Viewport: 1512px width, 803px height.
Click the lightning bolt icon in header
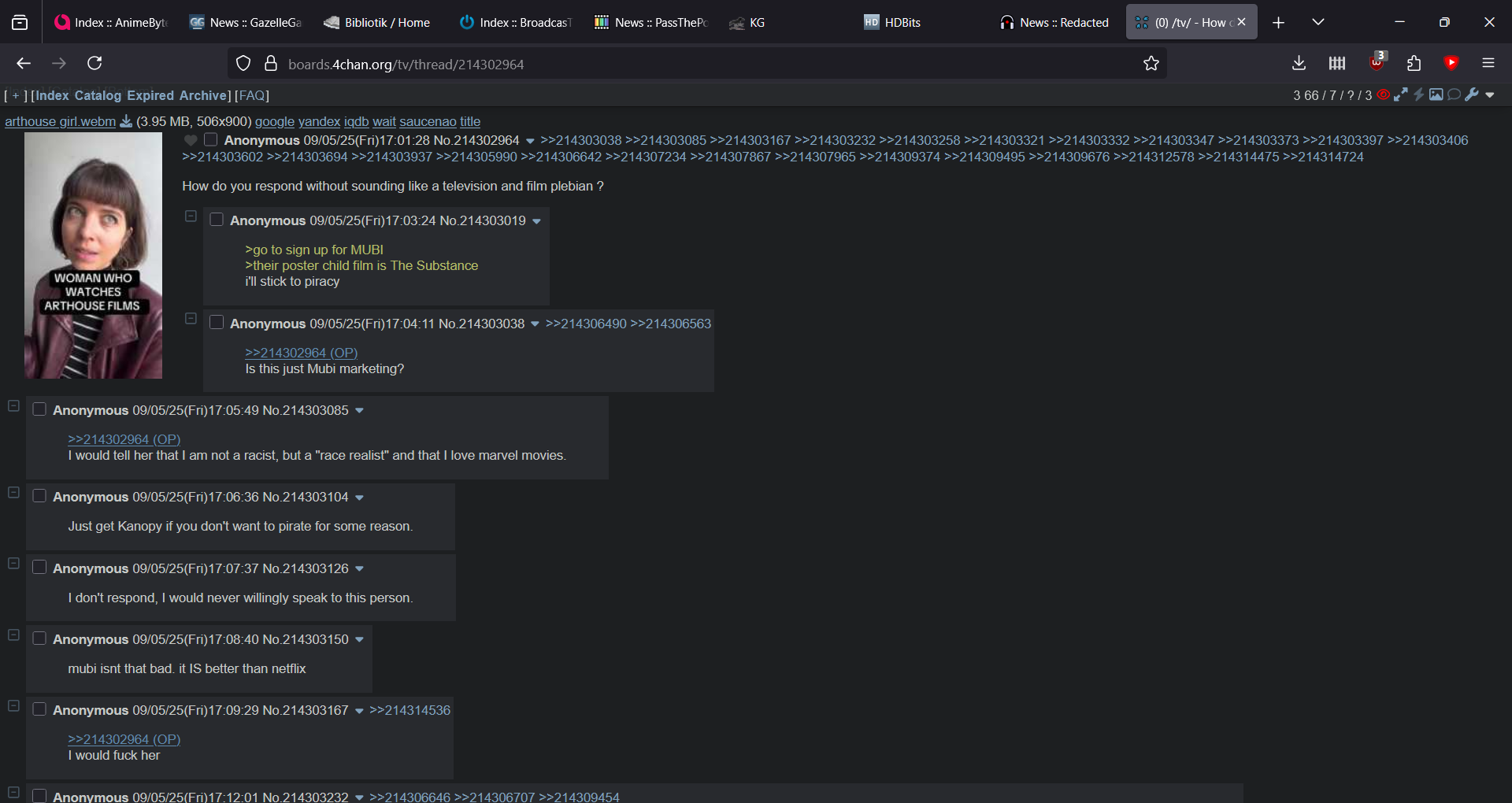(x=1419, y=95)
